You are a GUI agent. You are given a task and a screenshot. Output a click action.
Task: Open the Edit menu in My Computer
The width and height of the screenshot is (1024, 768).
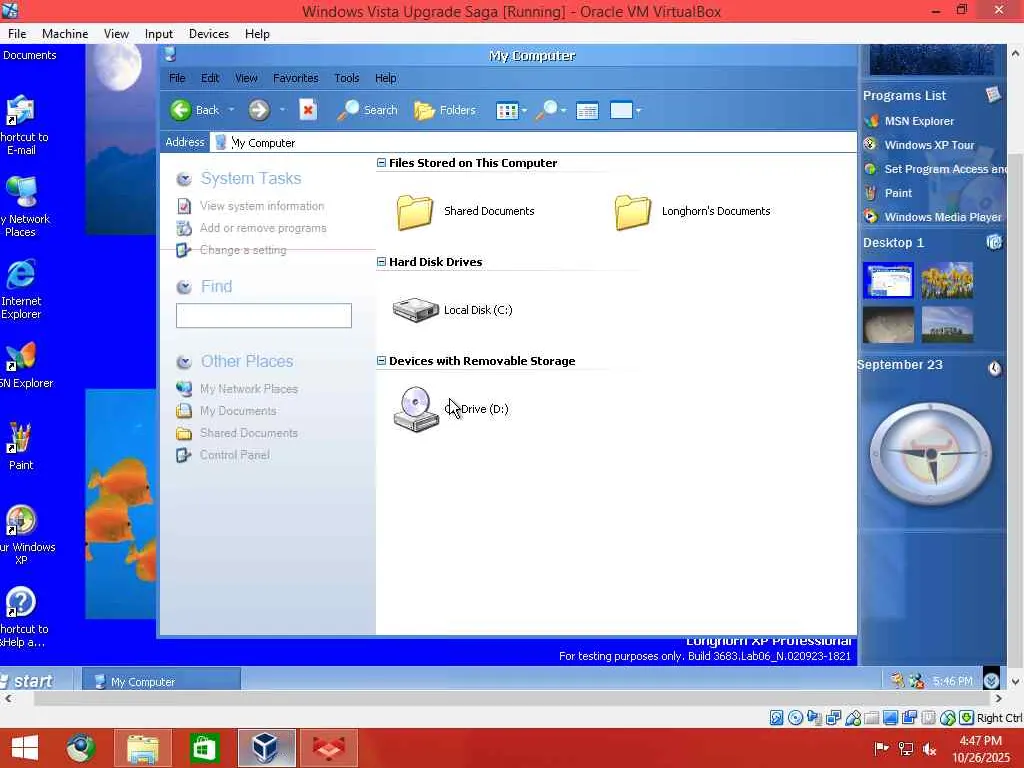tap(210, 78)
